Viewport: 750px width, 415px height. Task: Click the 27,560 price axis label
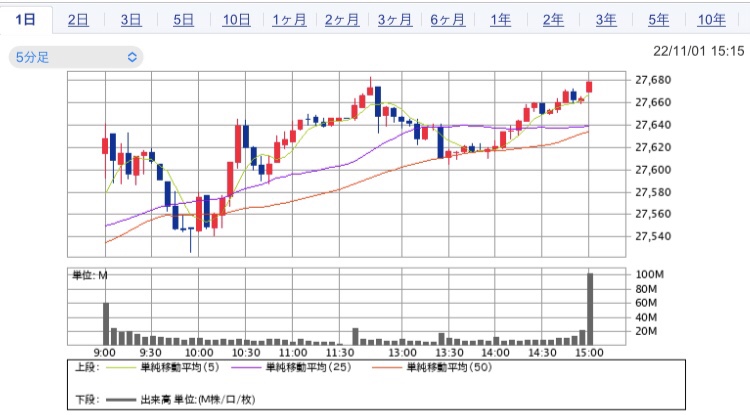pos(653,214)
